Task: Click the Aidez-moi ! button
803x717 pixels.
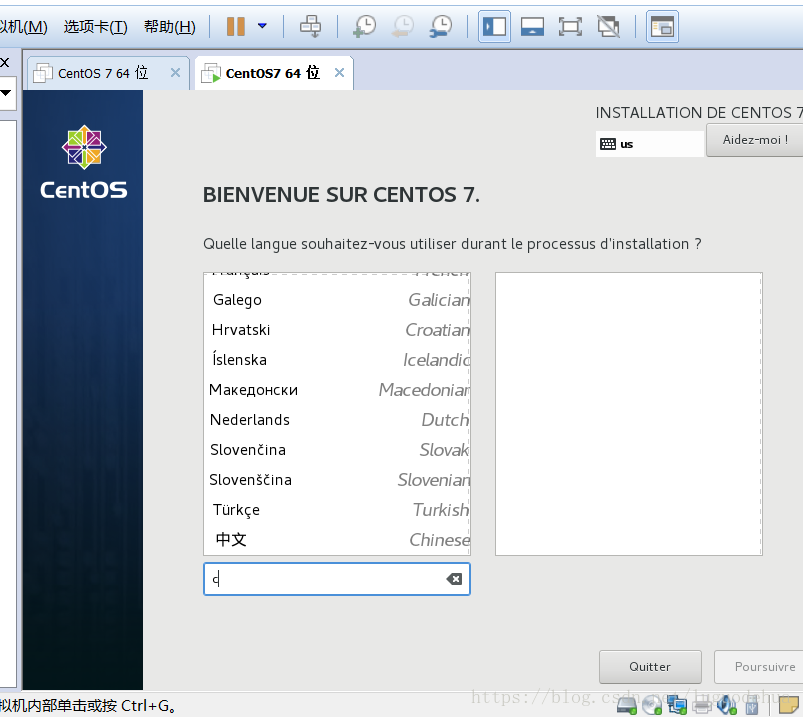Action: [x=754, y=140]
